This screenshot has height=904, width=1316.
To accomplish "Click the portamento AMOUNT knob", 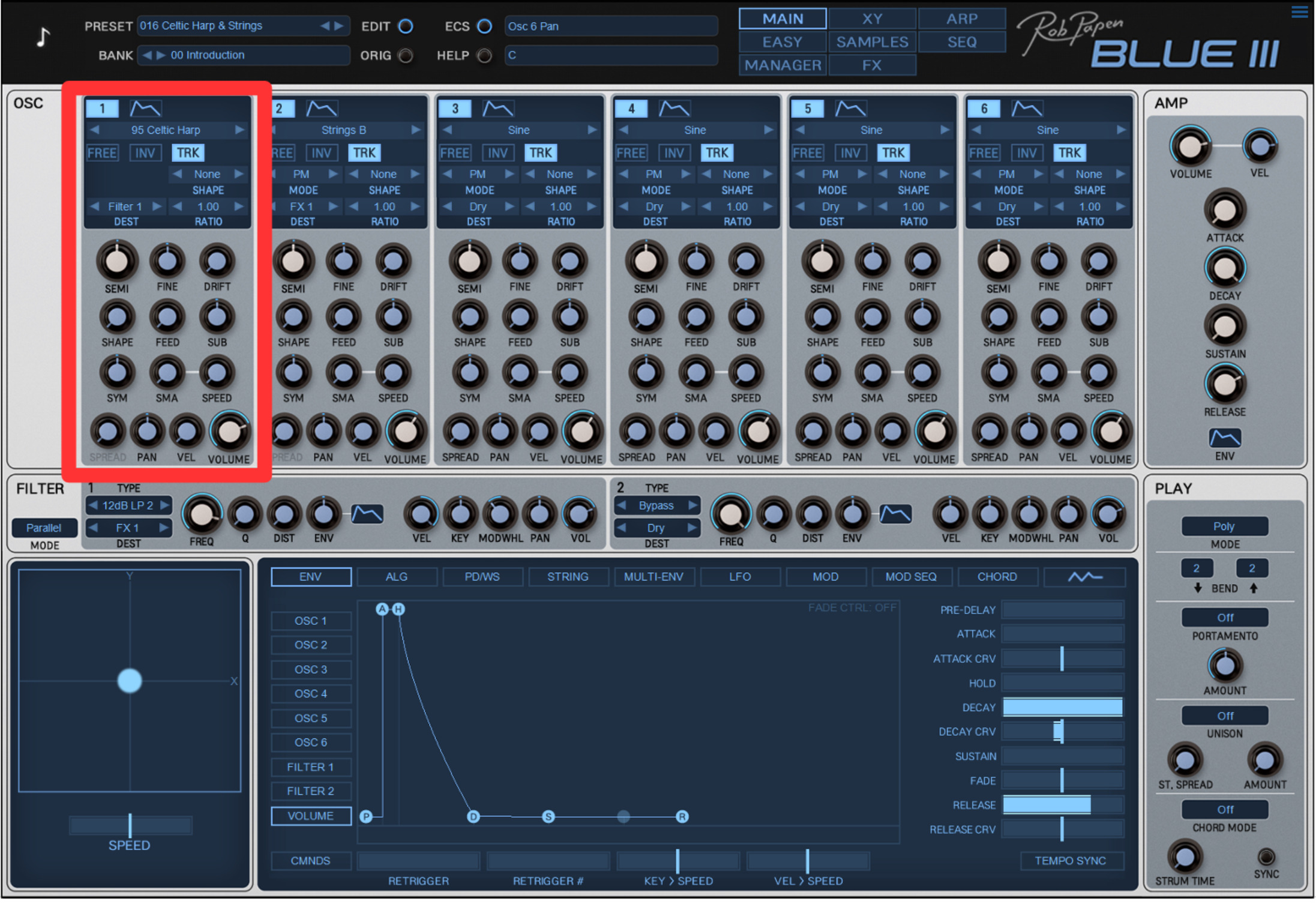I will pos(1225,666).
